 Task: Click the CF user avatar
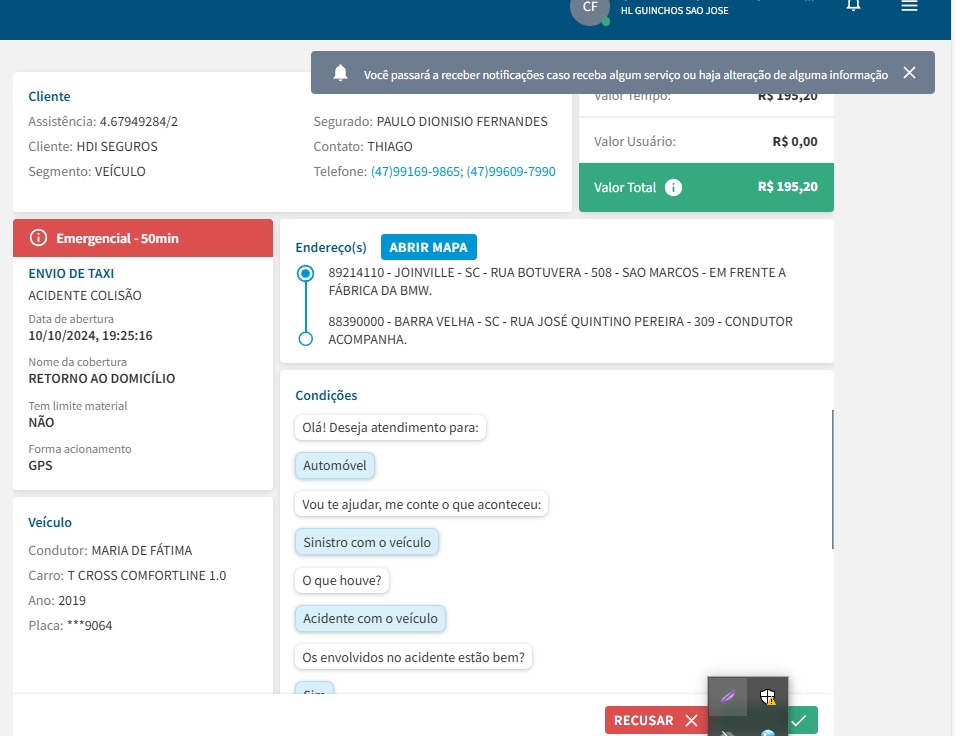(x=590, y=8)
